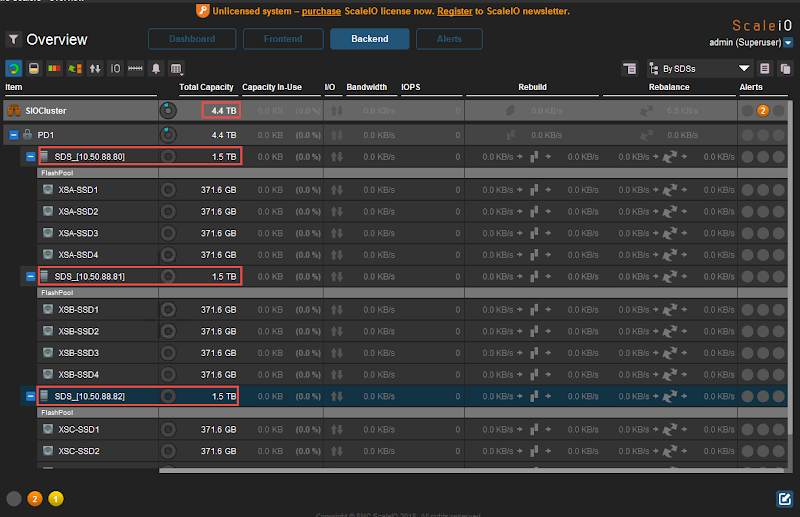Follow the Register newsletter link
This screenshot has height=517, width=800.
[x=455, y=11]
